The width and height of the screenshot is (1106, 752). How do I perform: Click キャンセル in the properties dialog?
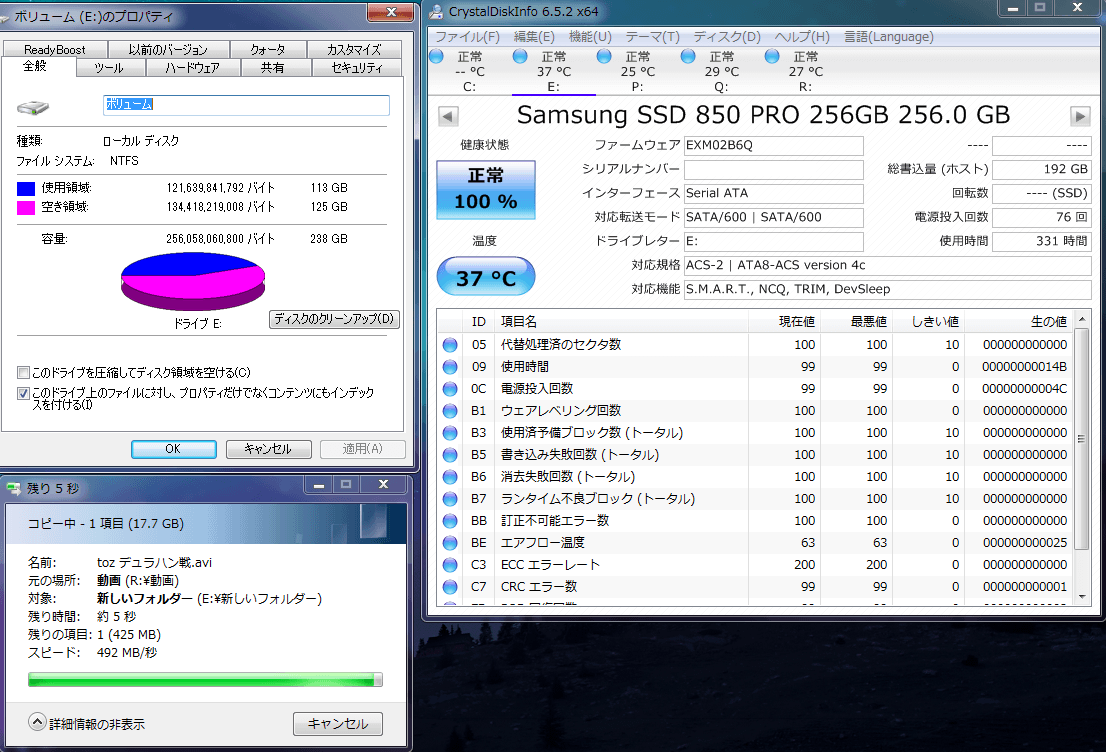pos(268,449)
